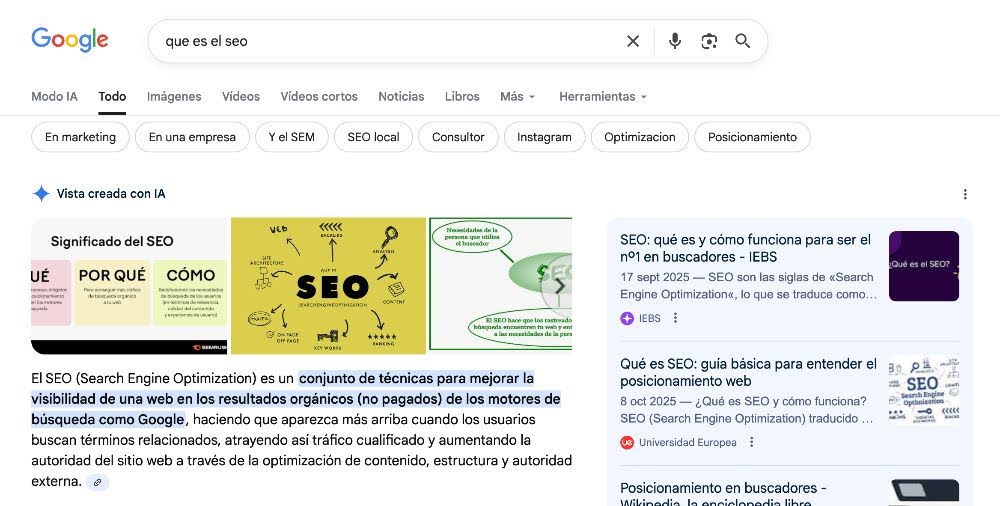Viewport: 1000px width, 506px height.
Task: Select the Instagram chip
Action: click(x=544, y=137)
